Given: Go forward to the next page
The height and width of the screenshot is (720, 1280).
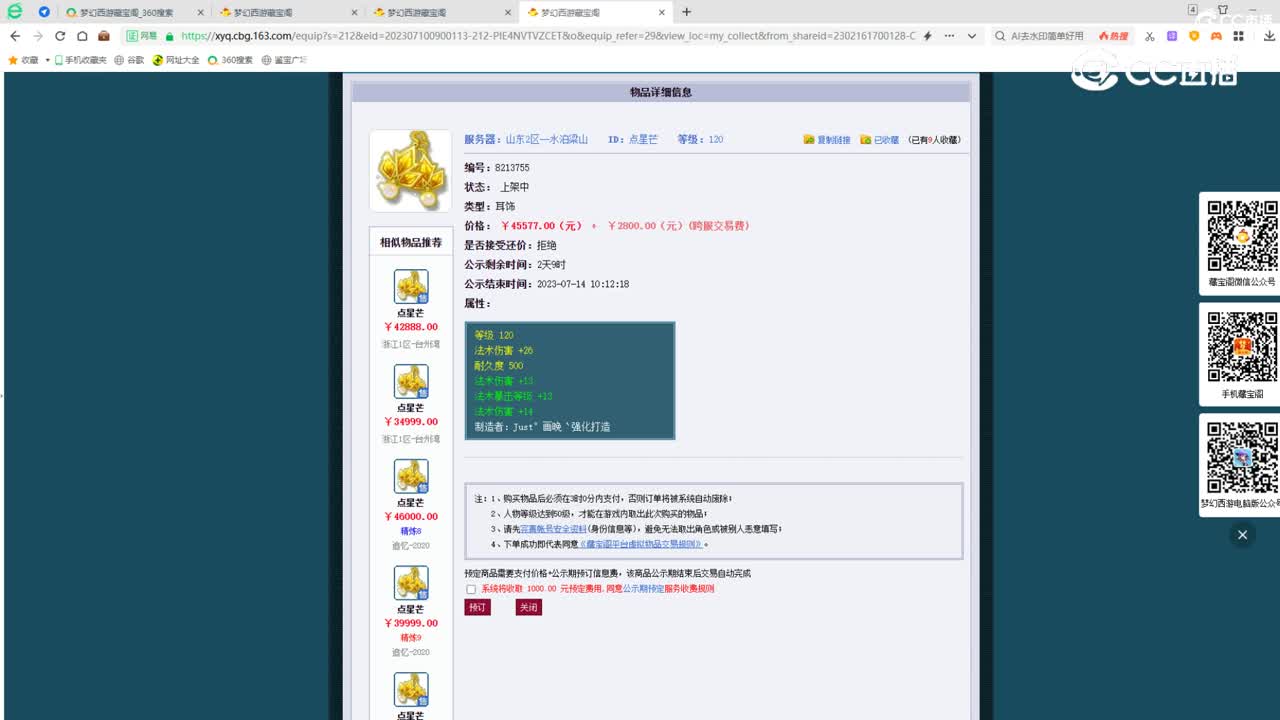Looking at the screenshot, I should [37, 36].
